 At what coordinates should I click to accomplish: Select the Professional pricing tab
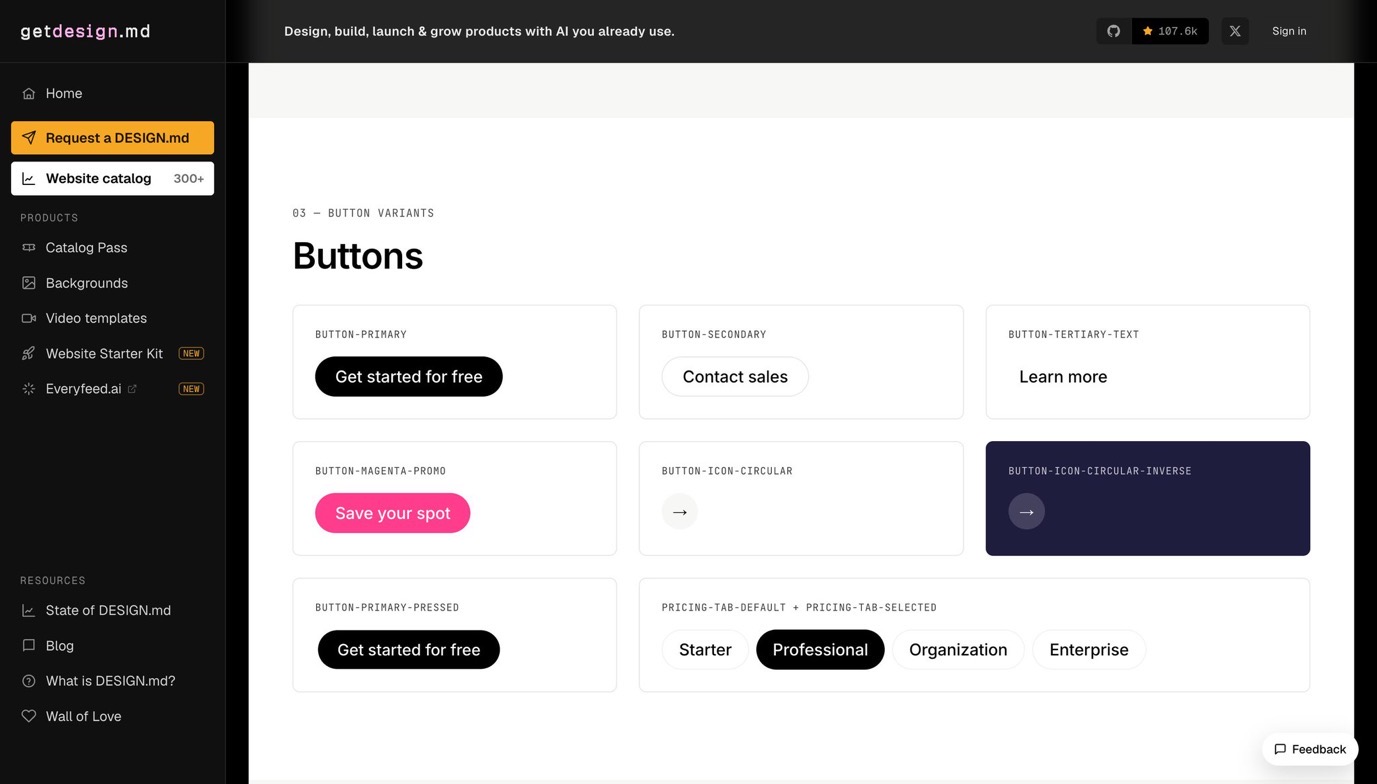[820, 650]
